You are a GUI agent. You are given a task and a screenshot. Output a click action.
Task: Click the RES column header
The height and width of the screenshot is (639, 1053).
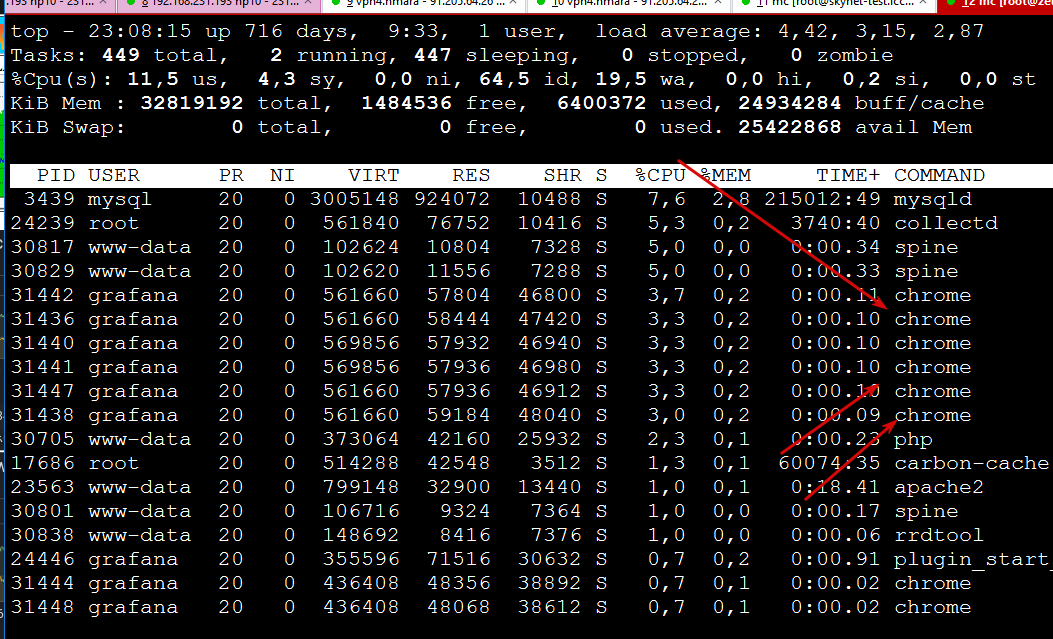pyautogui.click(x=471, y=176)
